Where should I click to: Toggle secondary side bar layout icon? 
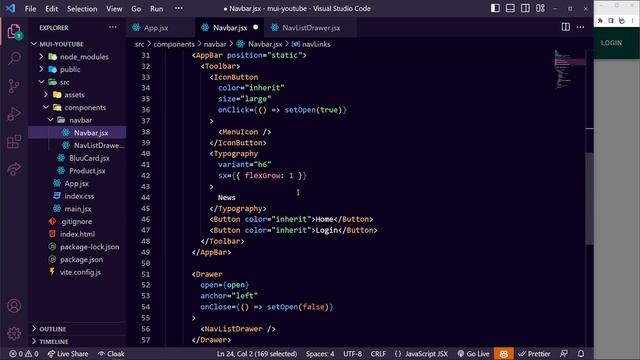[525, 8]
